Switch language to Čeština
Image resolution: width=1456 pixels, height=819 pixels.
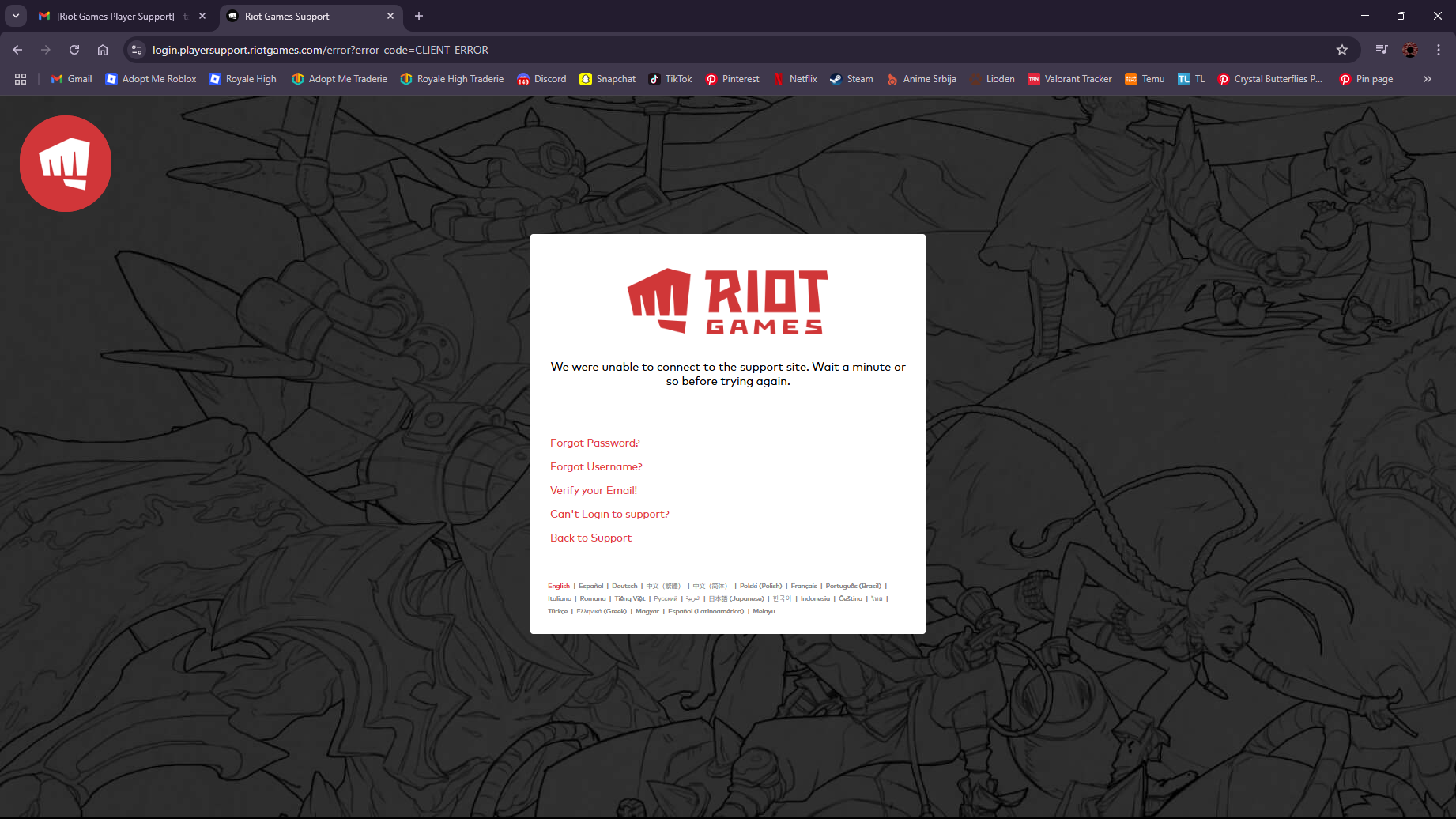click(x=851, y=598)
